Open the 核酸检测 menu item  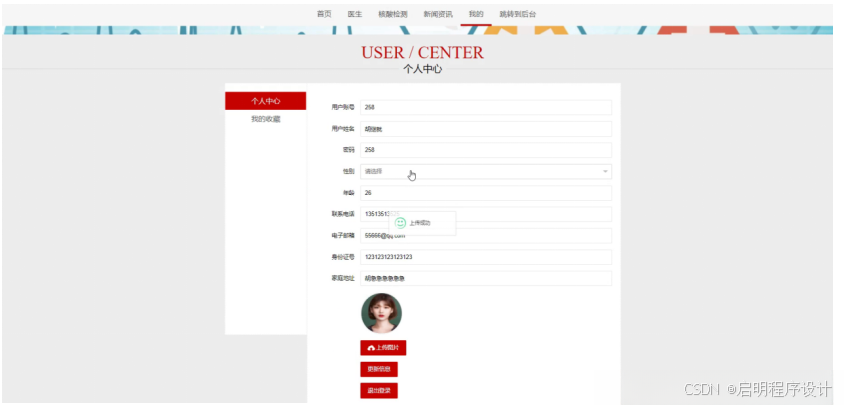(x=392, y=14)
